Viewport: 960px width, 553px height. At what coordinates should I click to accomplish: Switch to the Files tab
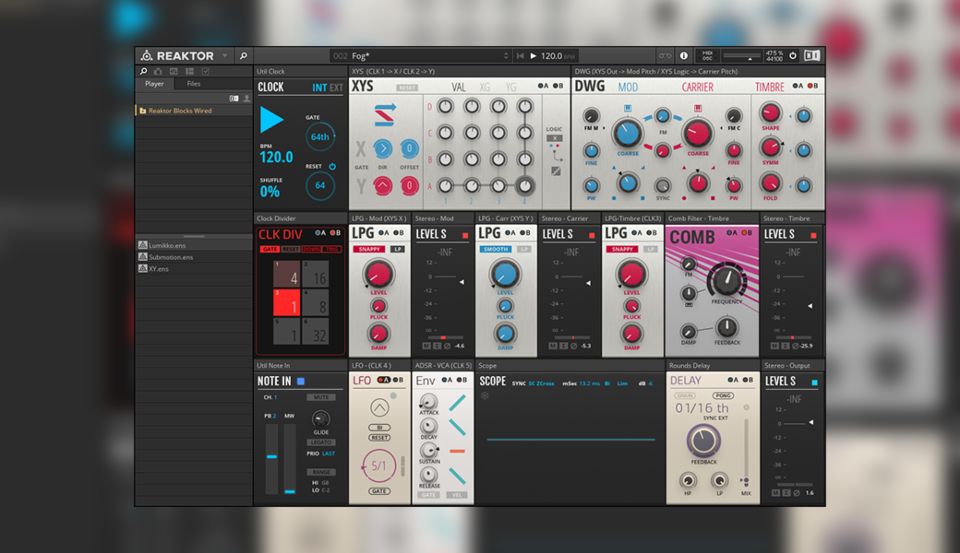pos(193,84)
